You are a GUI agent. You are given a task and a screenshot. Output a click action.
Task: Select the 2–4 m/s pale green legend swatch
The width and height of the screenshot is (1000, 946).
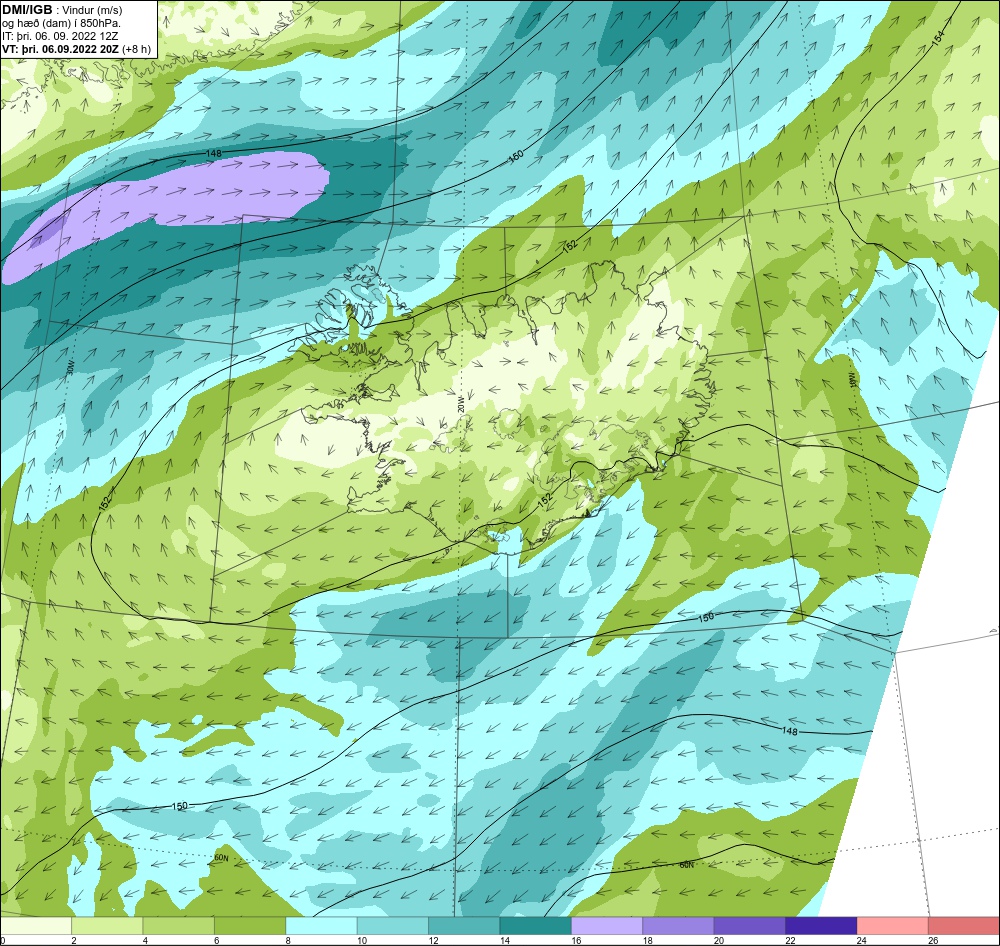point(107,926)
